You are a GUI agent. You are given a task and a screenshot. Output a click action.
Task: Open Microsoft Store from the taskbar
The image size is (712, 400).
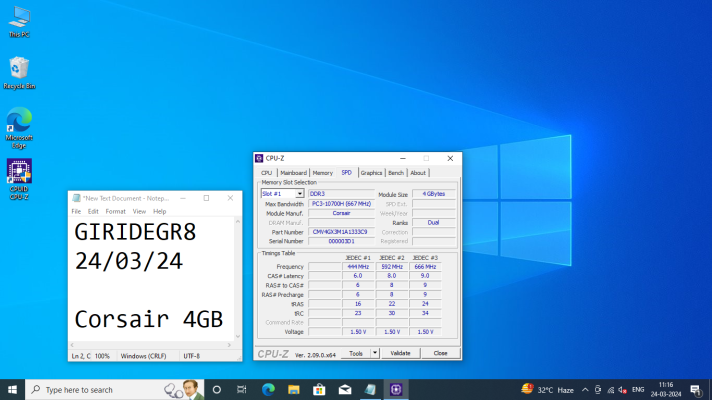tap(319, 390)
